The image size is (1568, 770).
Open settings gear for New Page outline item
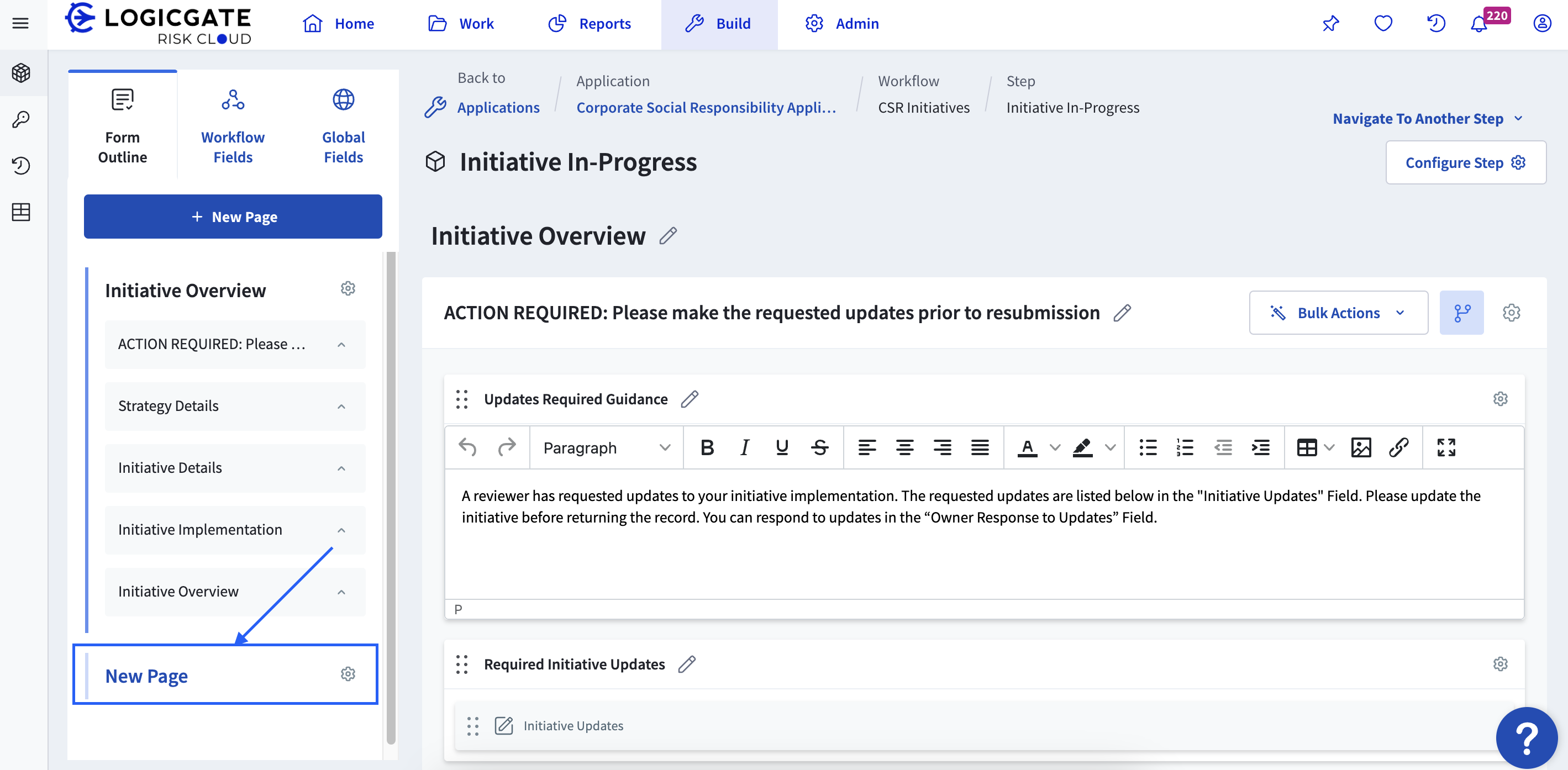[x=348, y=674]
